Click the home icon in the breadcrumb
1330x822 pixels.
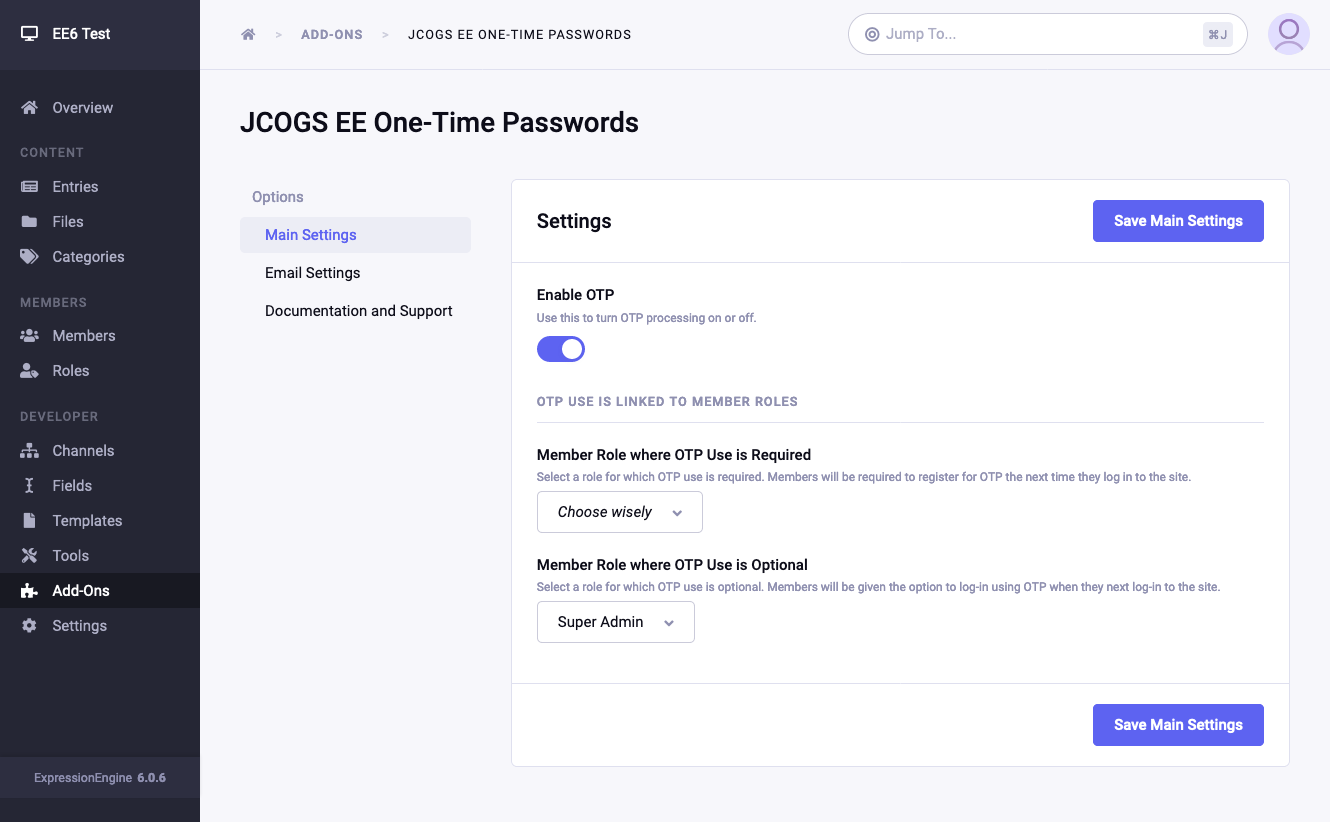248,34
